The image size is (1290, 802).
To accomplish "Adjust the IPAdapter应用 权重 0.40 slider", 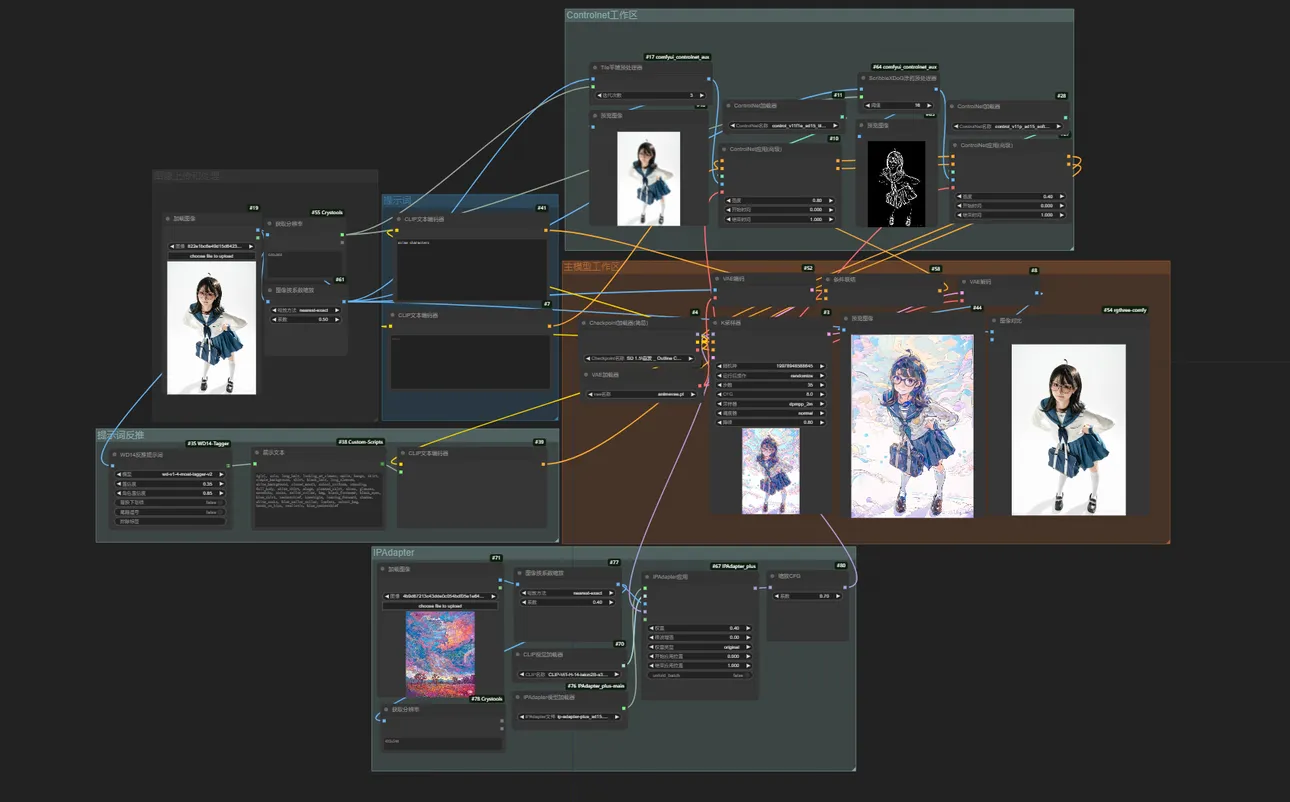I will pyautogui.click(x=699, y=628).
